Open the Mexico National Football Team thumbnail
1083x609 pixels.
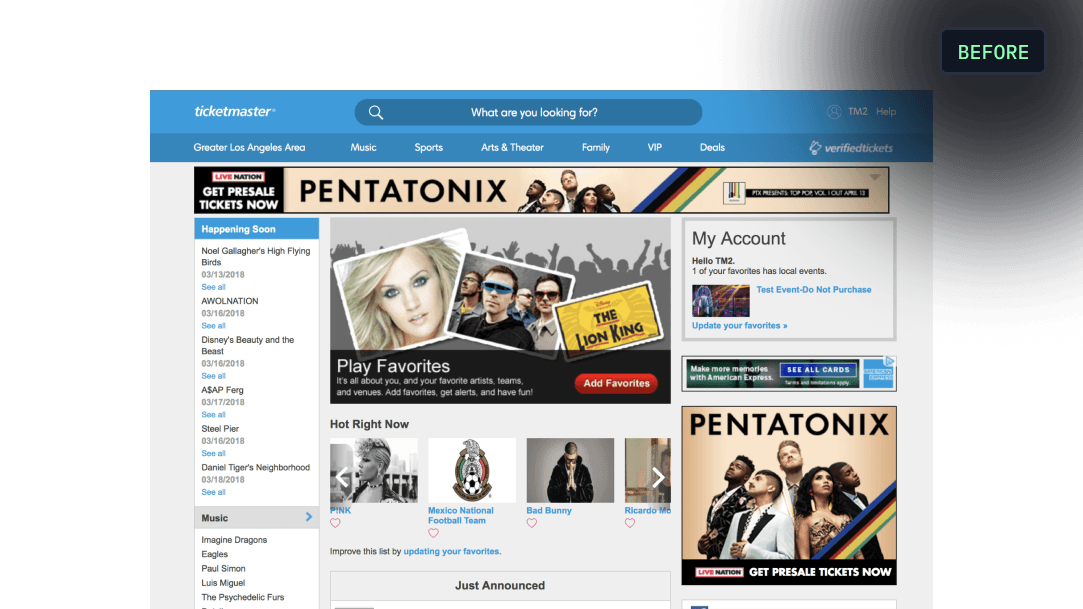(x=472, y=470)
